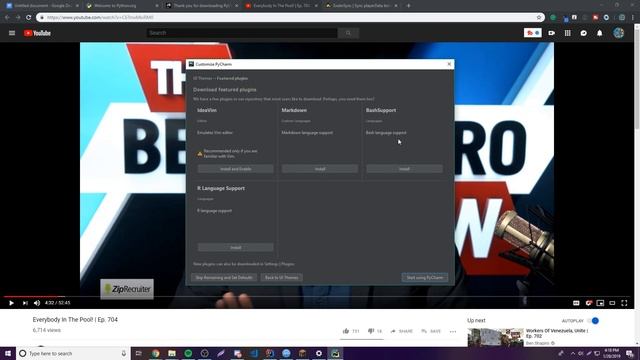This screenshot has height=360, width=640.
Task: Skip to next video in player
Action: click(x=25, y=303)
